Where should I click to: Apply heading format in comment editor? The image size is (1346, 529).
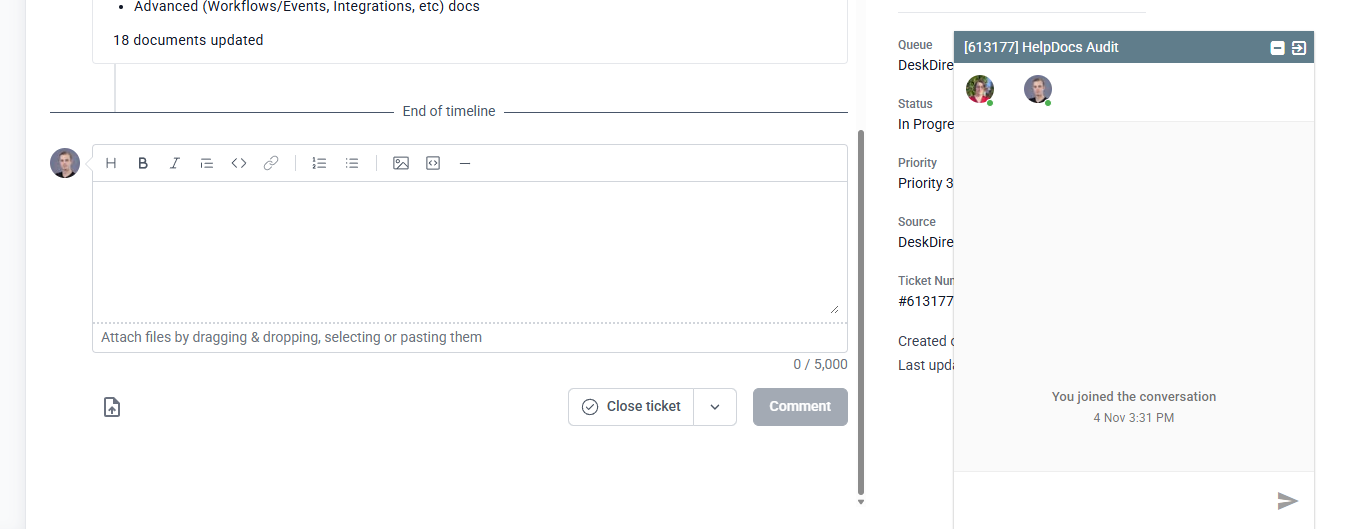pos(111,163)
